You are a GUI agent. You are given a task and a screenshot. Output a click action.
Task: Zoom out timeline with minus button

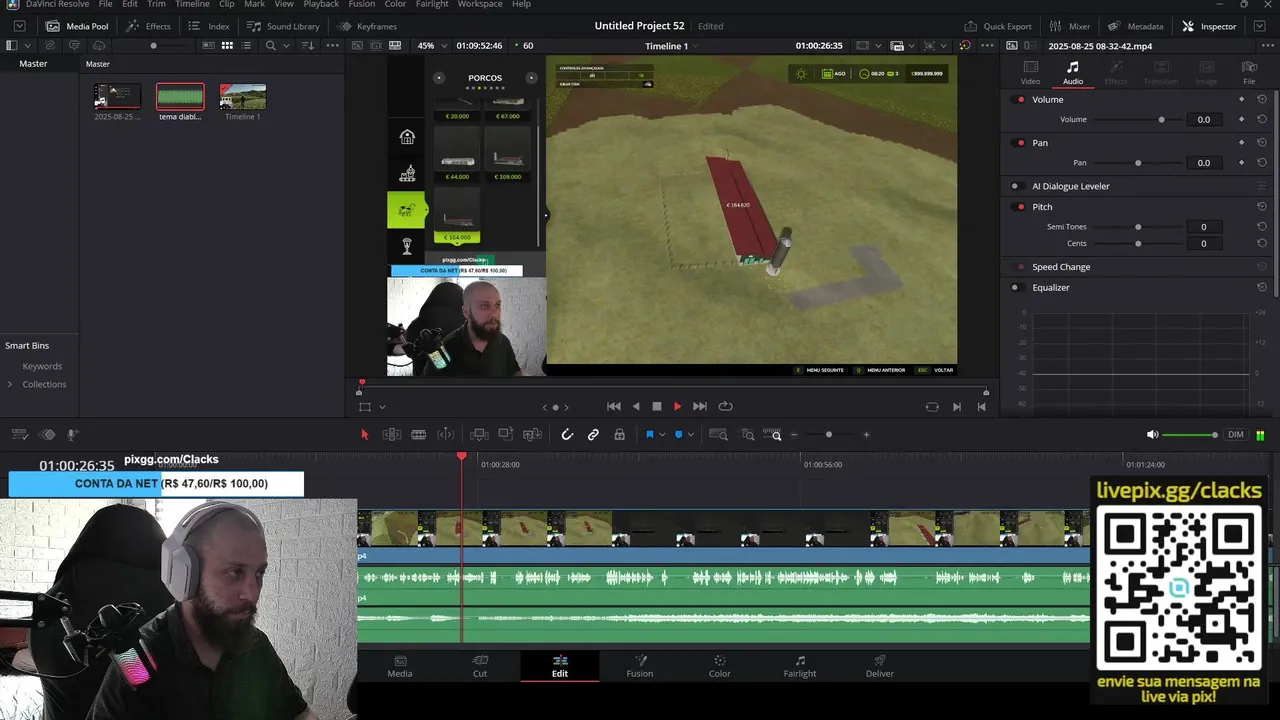point(795,435)
